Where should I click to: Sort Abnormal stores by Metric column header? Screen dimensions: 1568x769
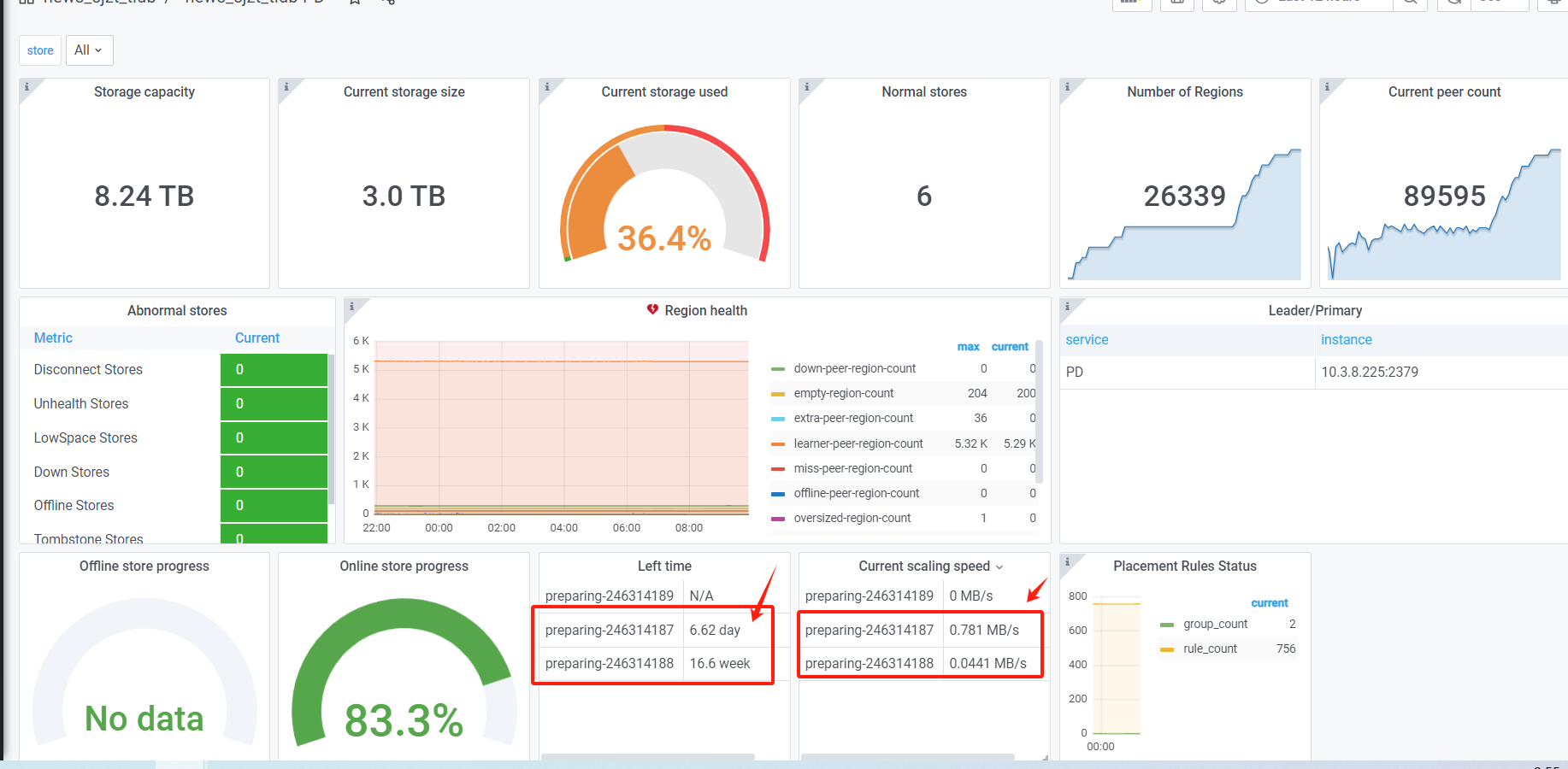[53, 338]
